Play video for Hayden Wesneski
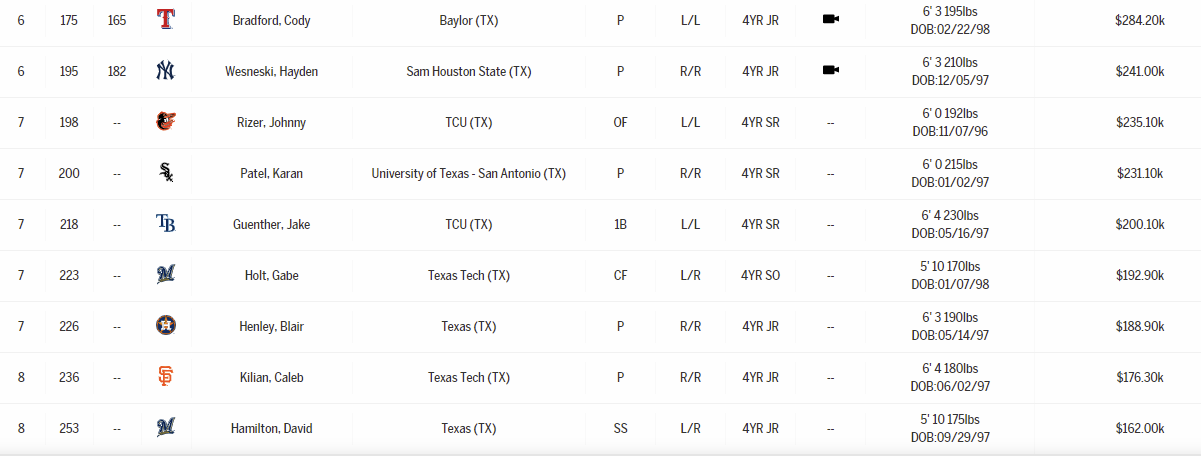The image size is (1201, 456). pos(830,71)
